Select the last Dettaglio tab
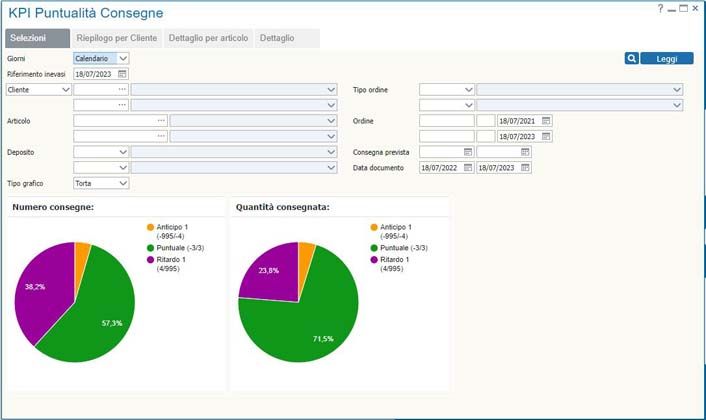The width and height of the screenshot is (706, 420). [x=277, y=38]
